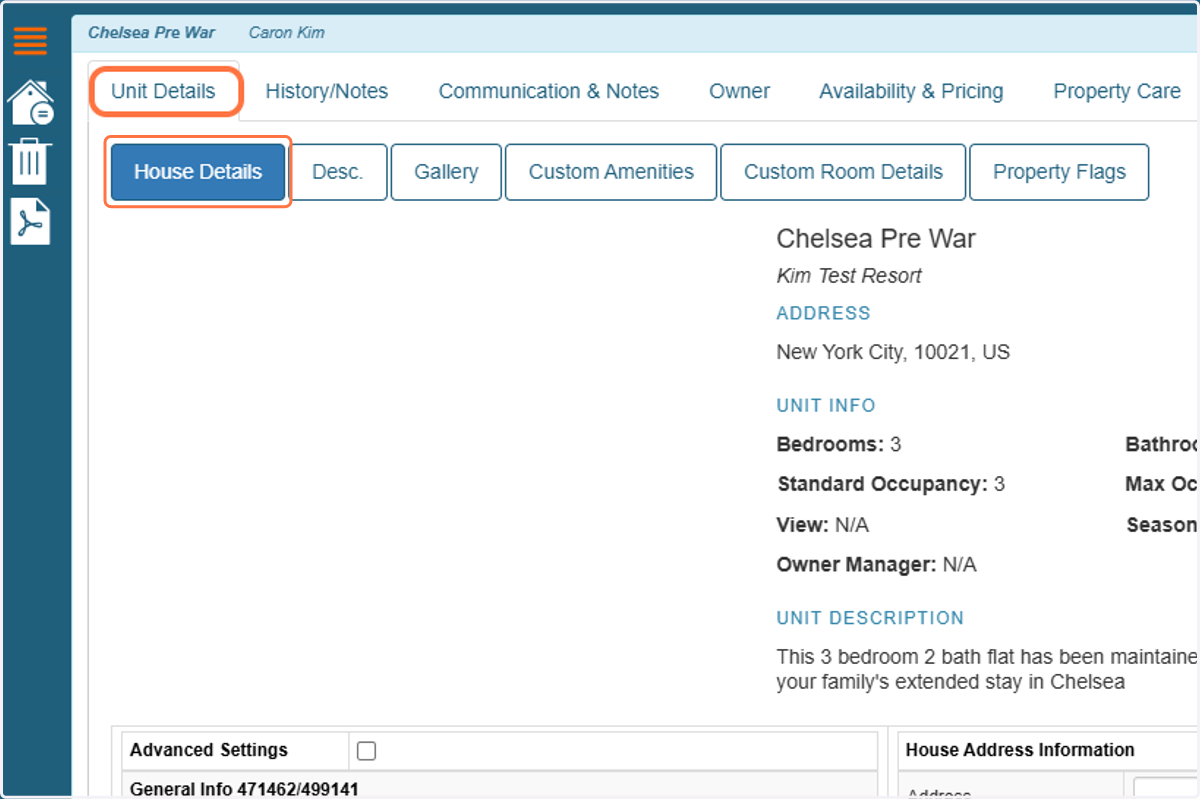Open Custom Room Details section
The image size is (1200, 799).
843,172
